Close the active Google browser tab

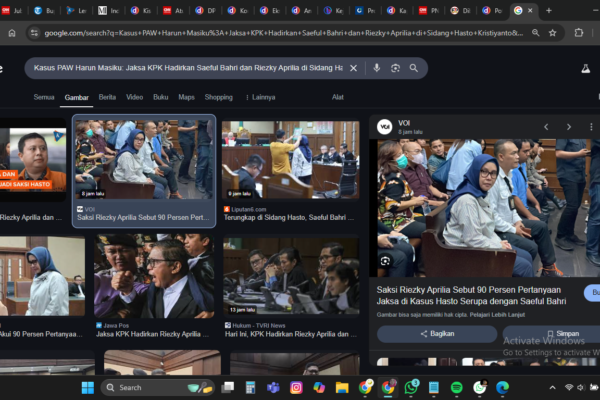tap(530, 11)
